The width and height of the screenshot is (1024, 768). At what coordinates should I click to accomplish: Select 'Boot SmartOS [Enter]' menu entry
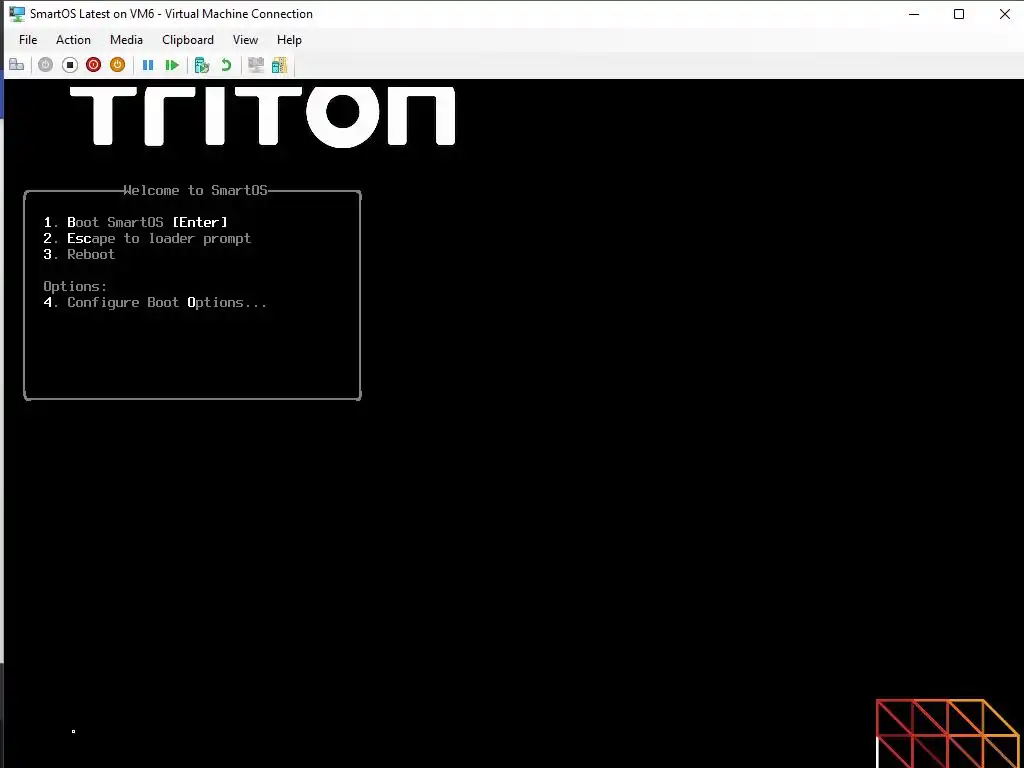136,222
